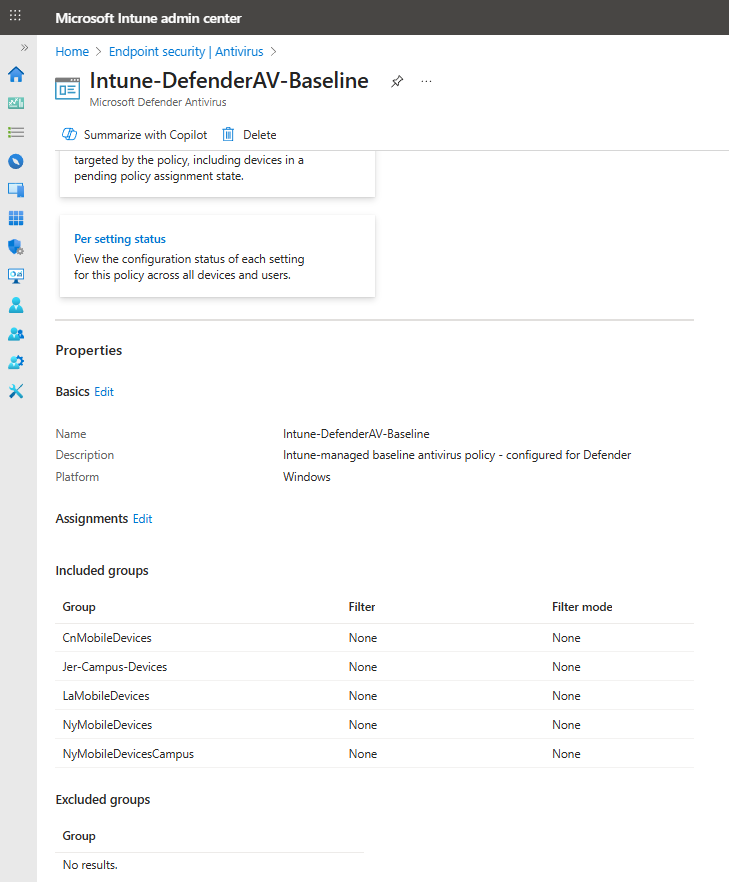This screenshot has width=729, height=882.
Task: Click Filter mode None for Jer-Campus-Devices
Action: (x=566, y=667)
